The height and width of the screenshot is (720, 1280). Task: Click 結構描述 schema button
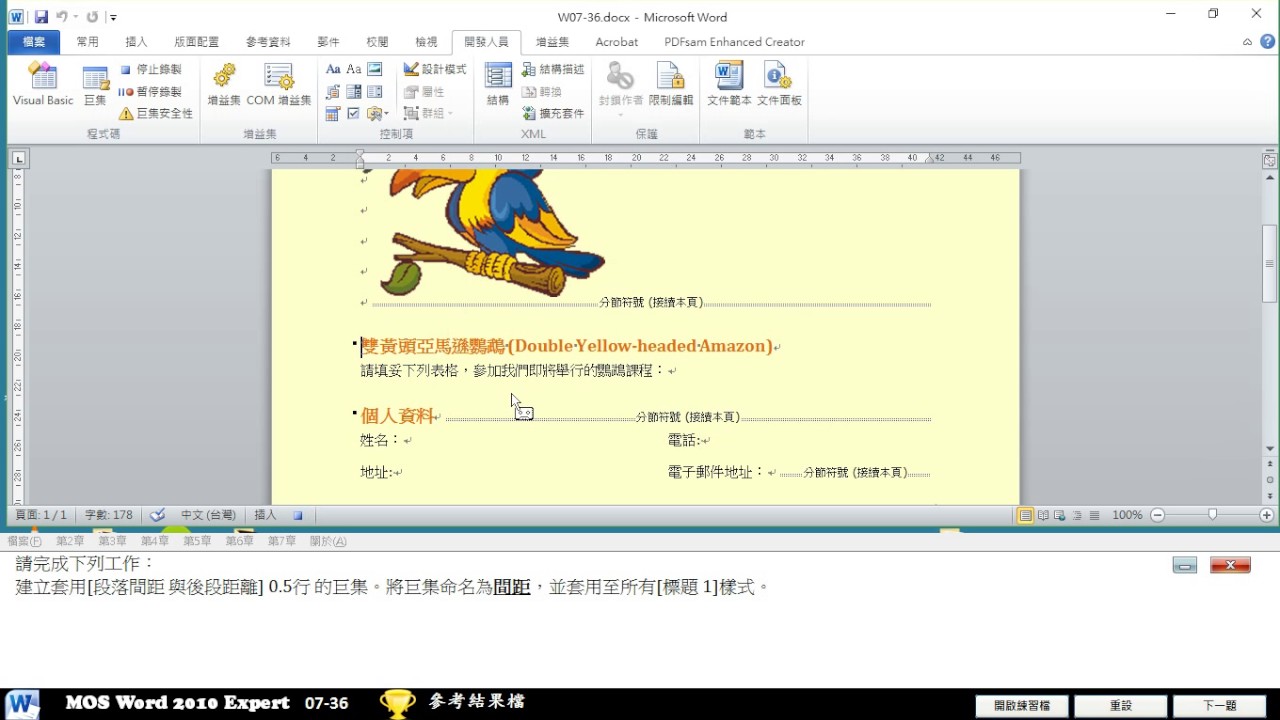(553, 69)
